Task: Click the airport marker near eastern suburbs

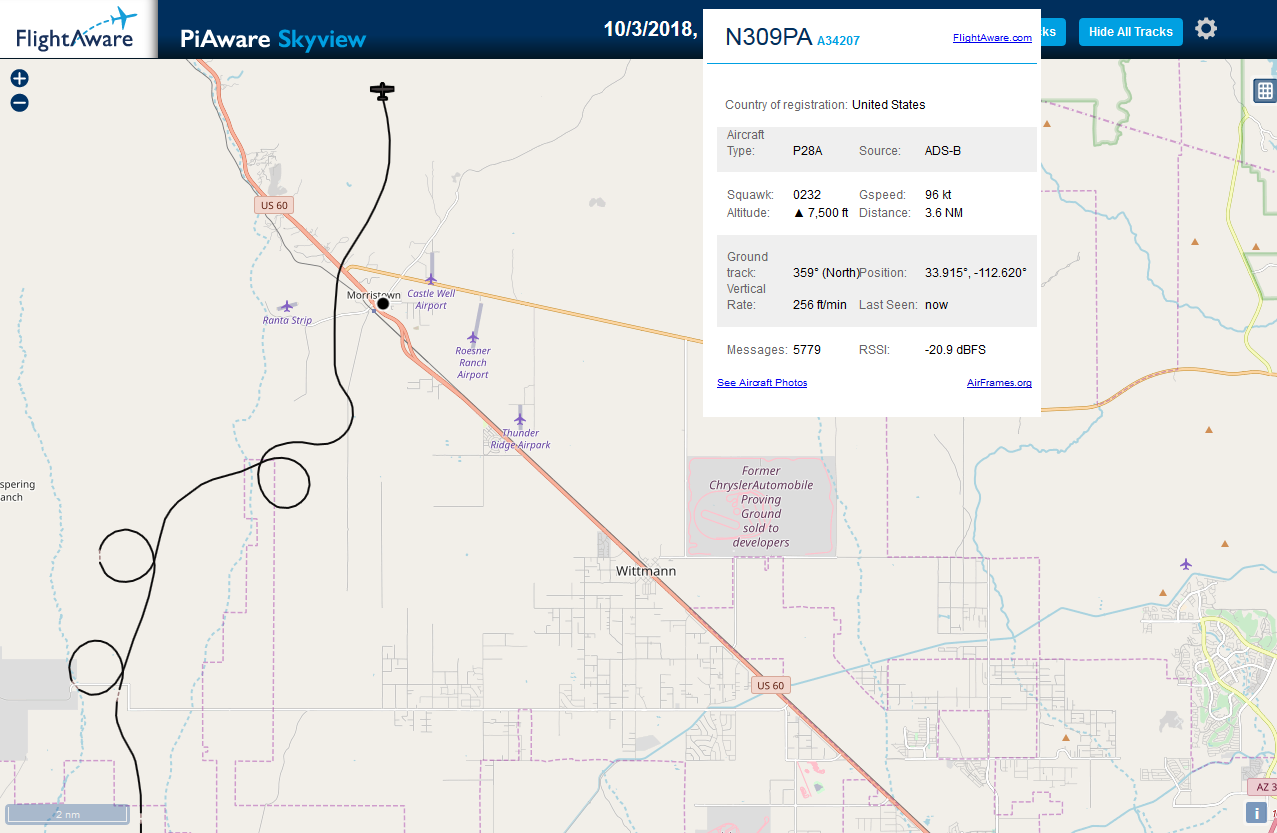Action: coord(1186,564)
